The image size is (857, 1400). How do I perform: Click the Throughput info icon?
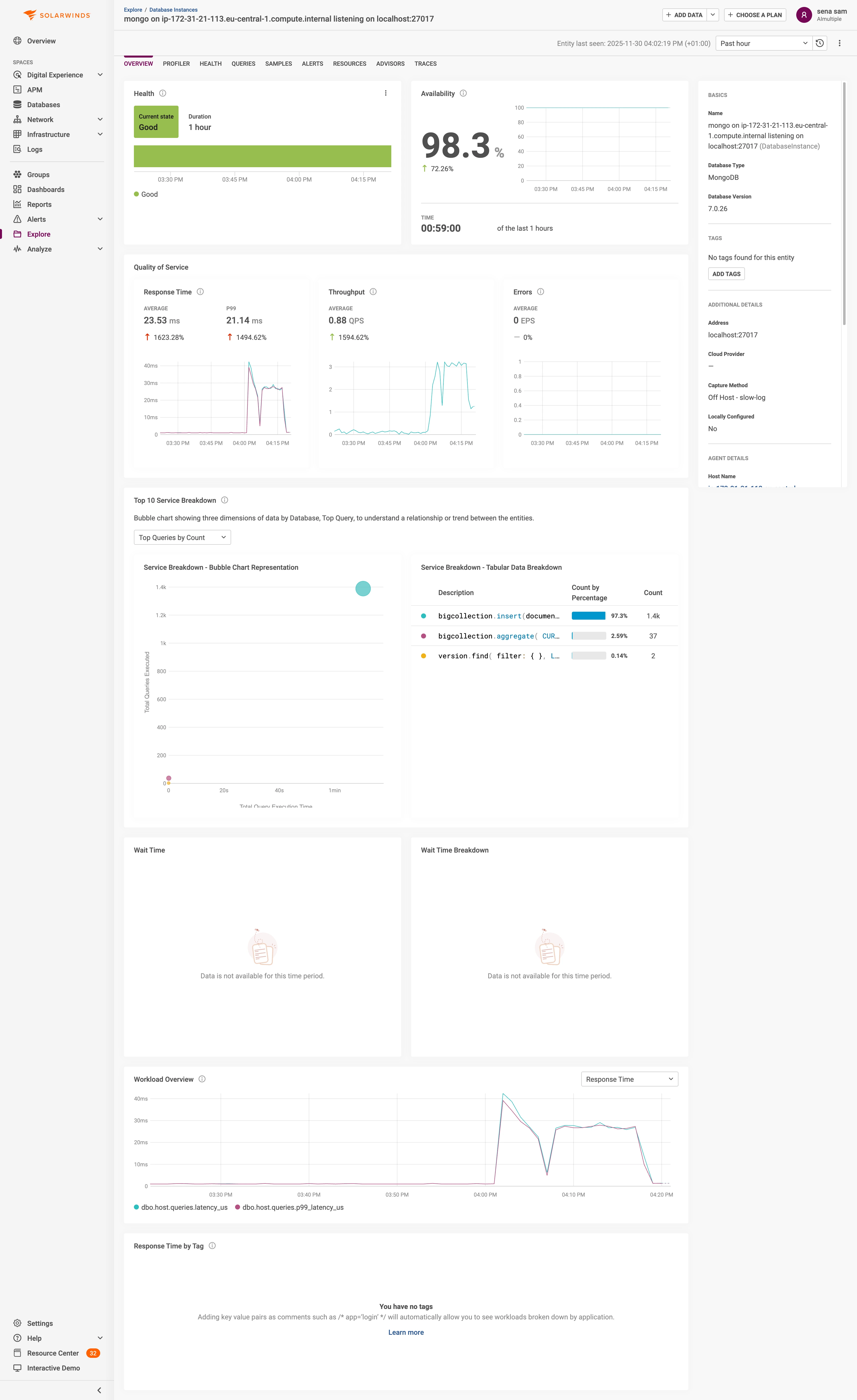[373, 292]
